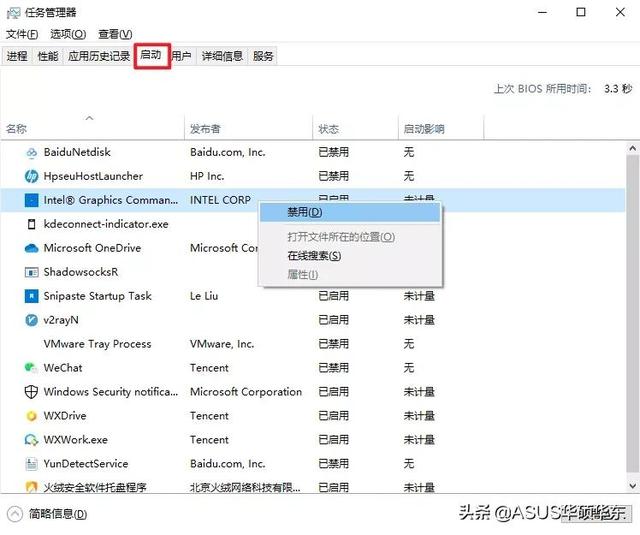Screen dimensions: 640x535
Task: Click the Task Manager title bar icon
Action: coord(13,13)
